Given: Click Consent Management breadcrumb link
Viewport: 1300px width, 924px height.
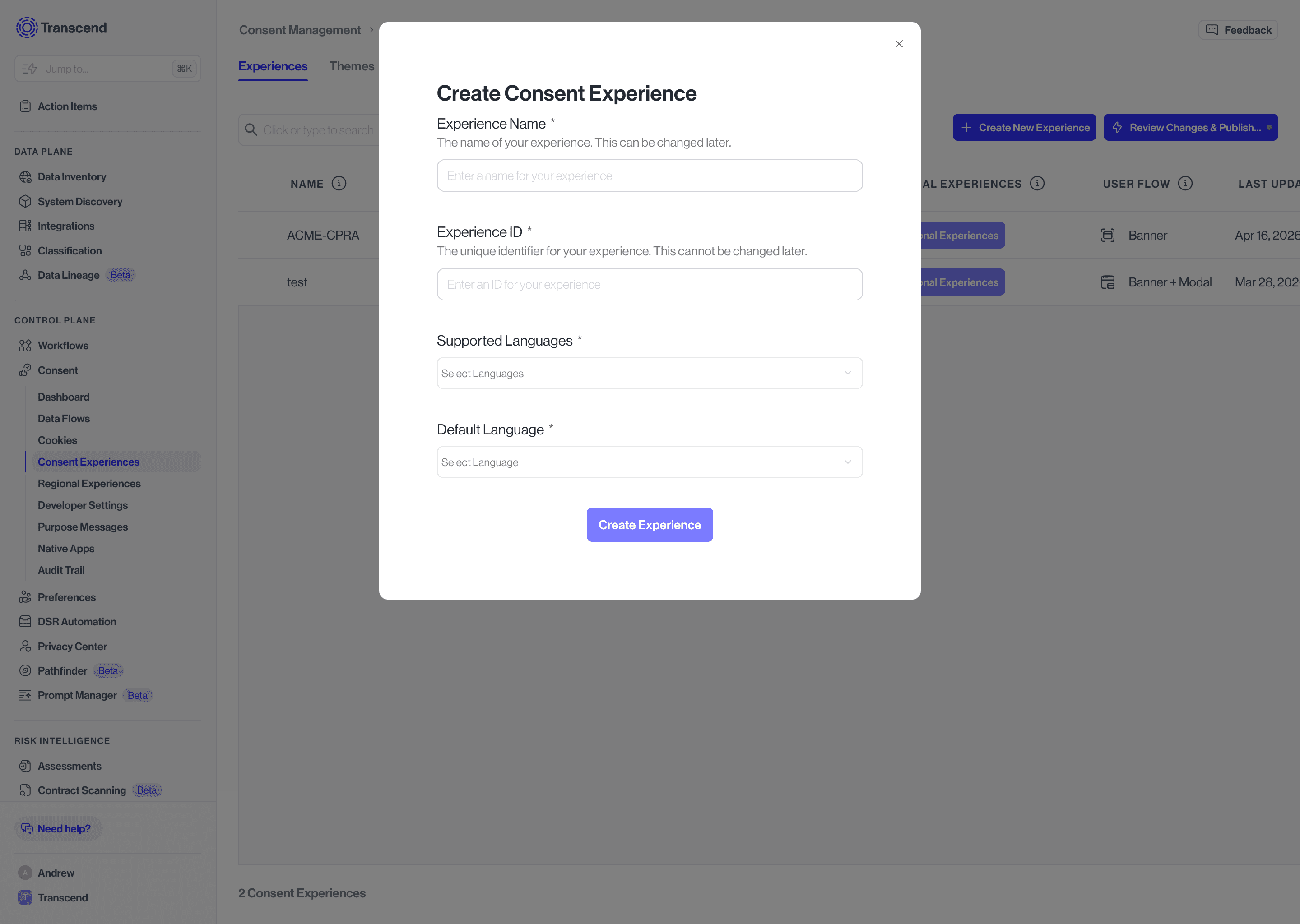Looking at the screenshot, I should click(x=300, y=30).
